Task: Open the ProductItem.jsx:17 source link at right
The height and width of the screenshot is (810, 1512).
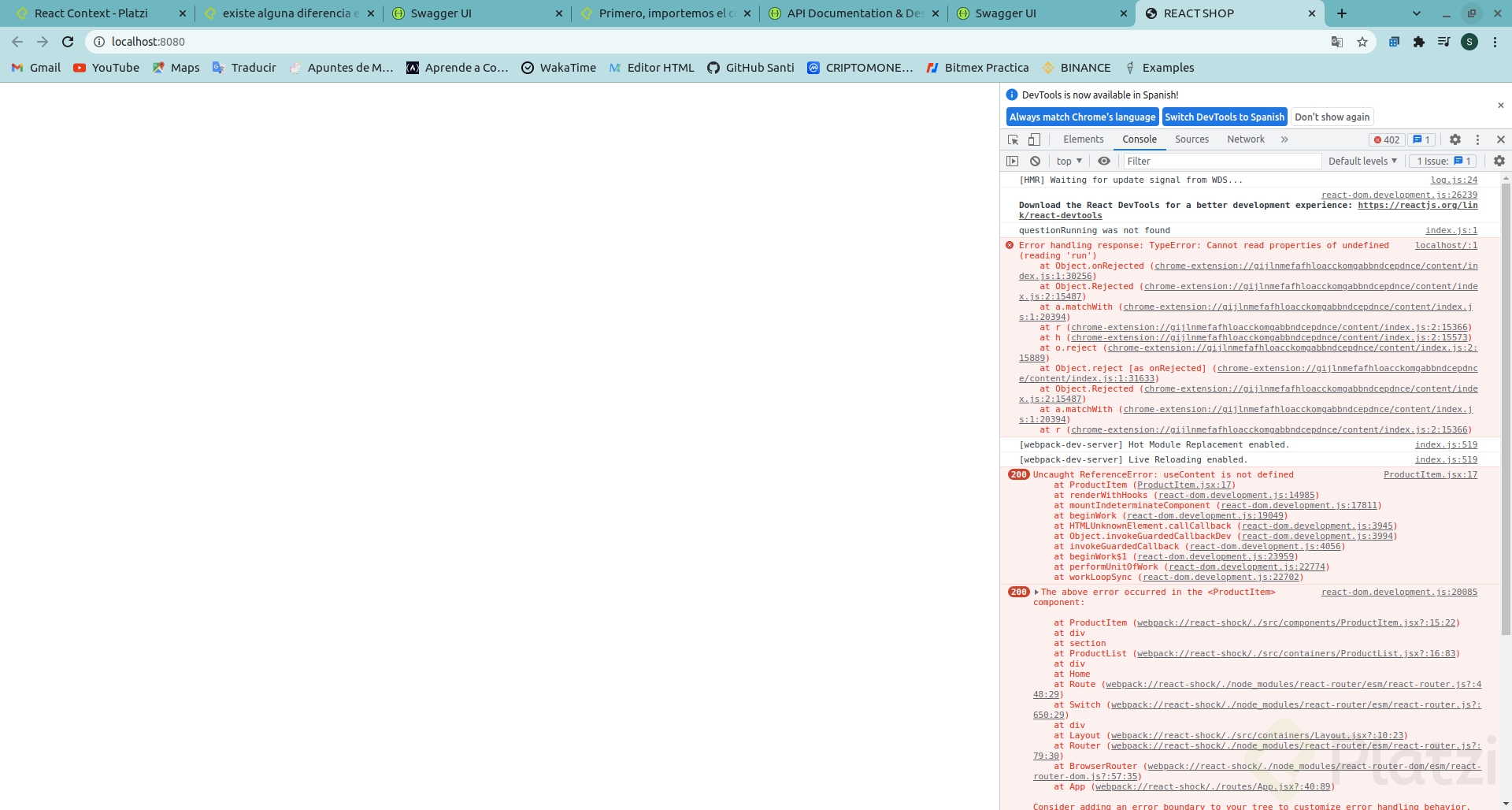Action: pyautogui.click(x=1430, y=475)
